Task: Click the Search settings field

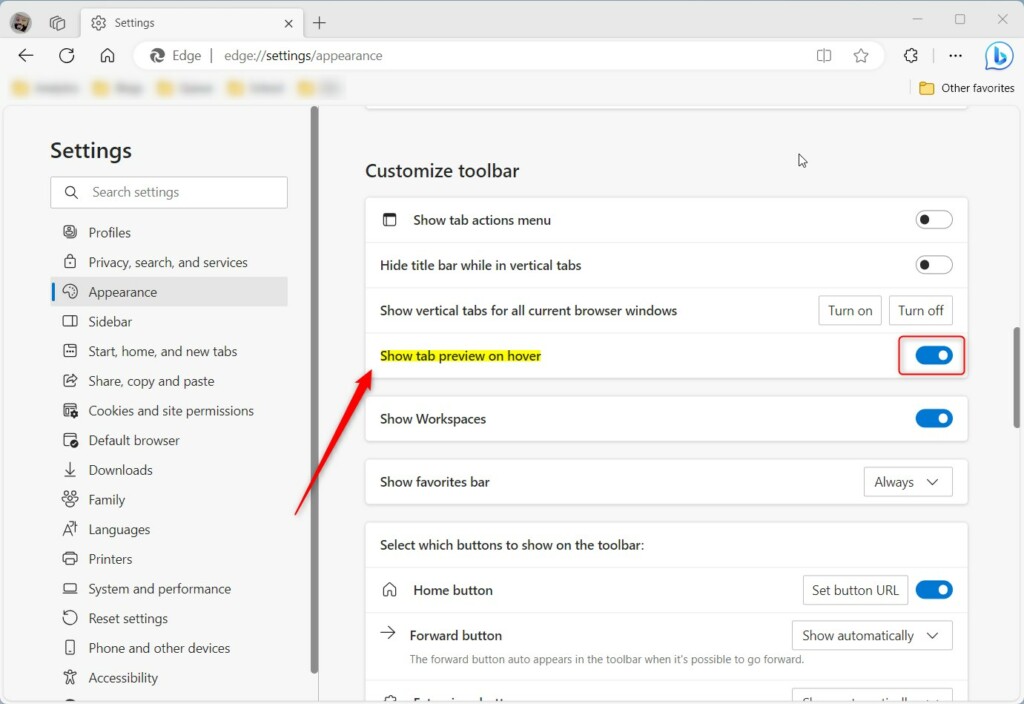Action: coord(168,192)
